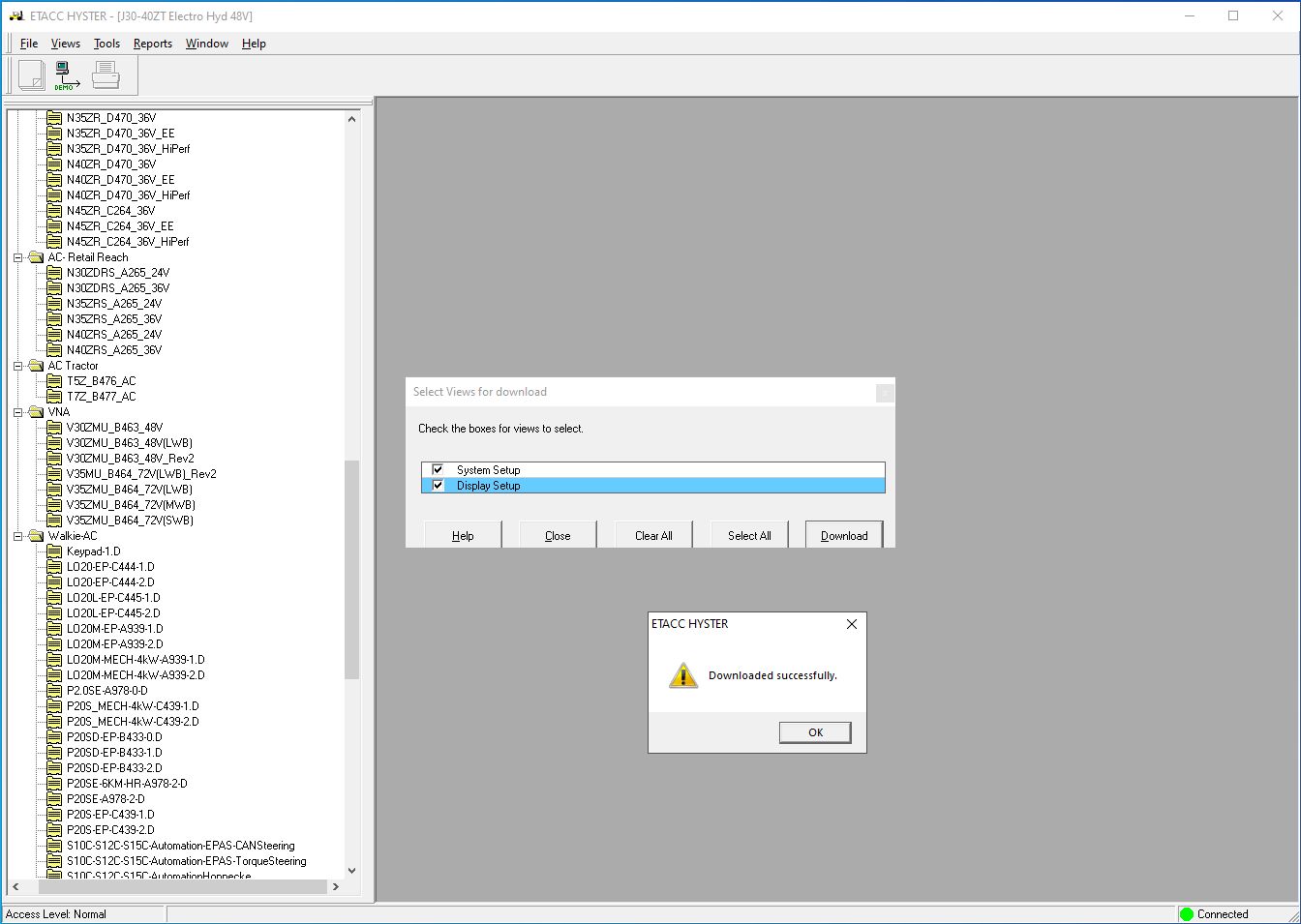Open the File menu

pyautogui.click(x=29, y=44)
